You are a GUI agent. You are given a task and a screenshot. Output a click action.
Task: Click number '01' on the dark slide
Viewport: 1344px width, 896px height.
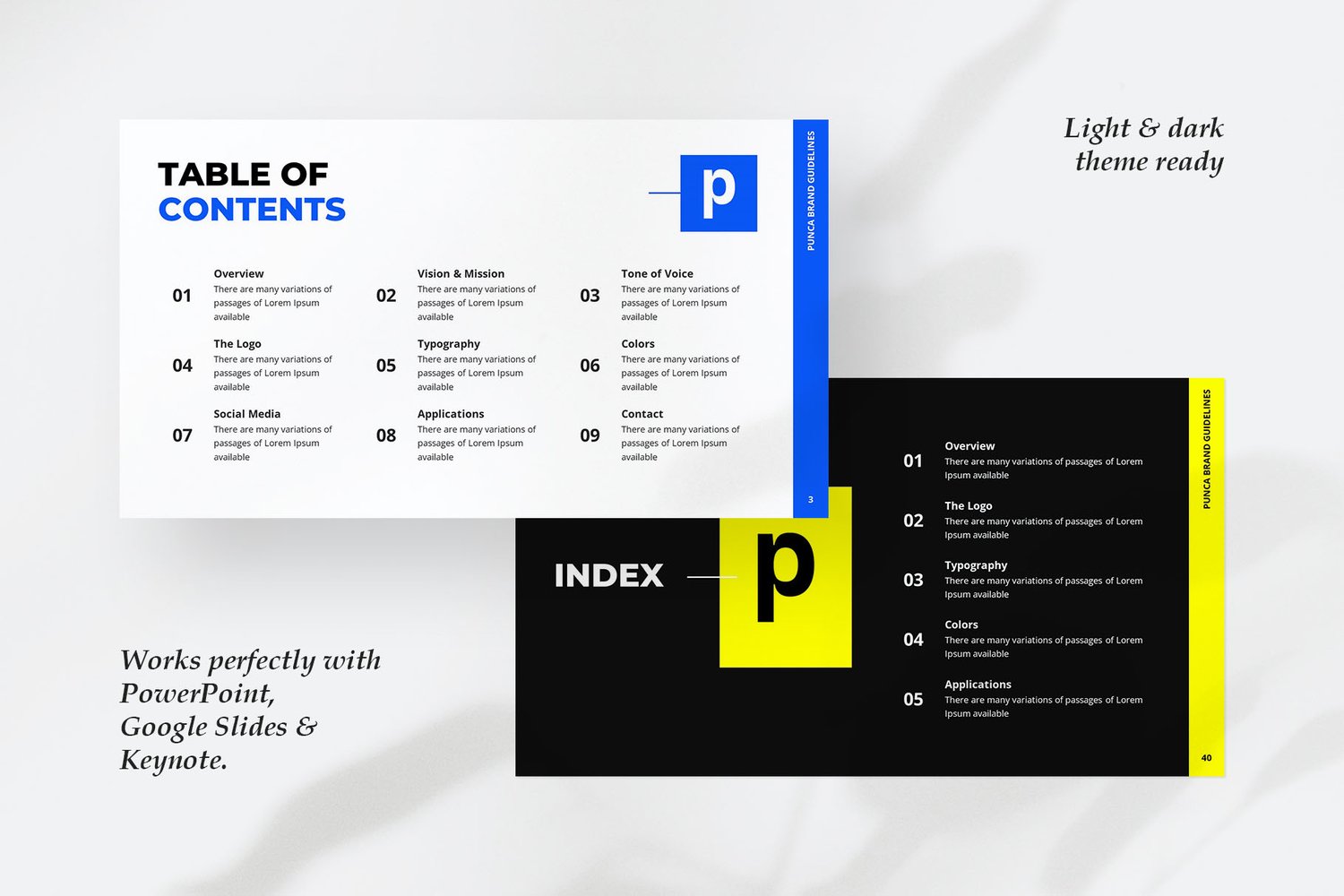coord(913,461)
